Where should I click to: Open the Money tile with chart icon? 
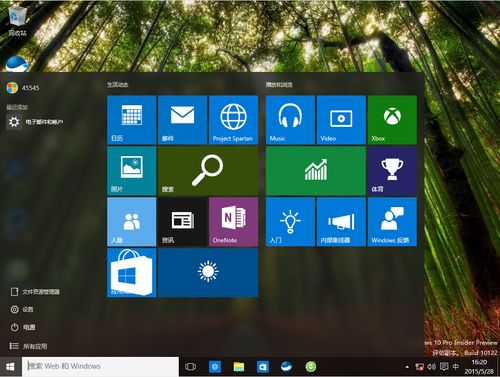pos(316,171)
